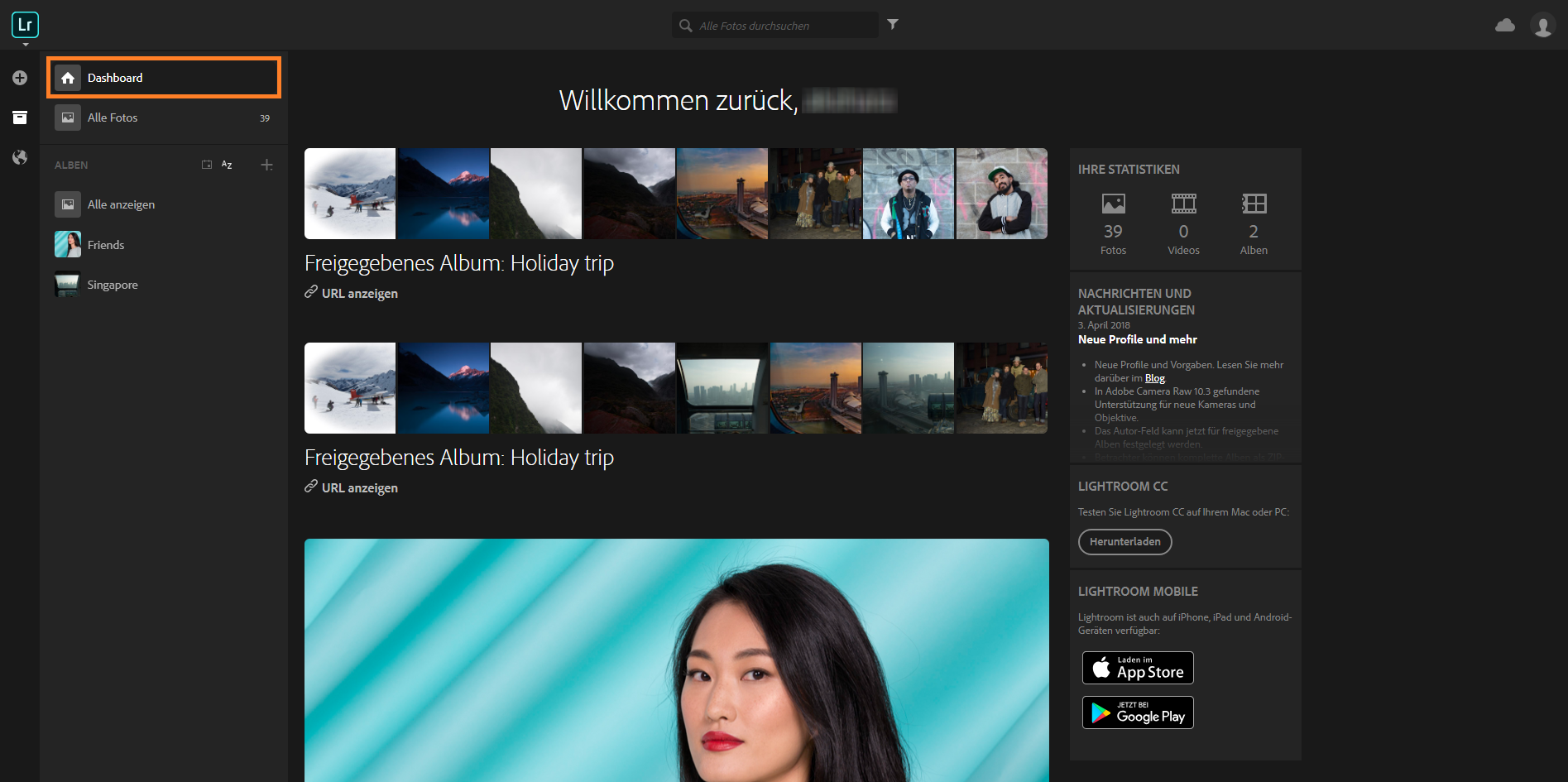Image resolution: width=1568 pixels, height=782 pixels.
Task: Click the Laden im App Store badge
Action: point(1138,668)
